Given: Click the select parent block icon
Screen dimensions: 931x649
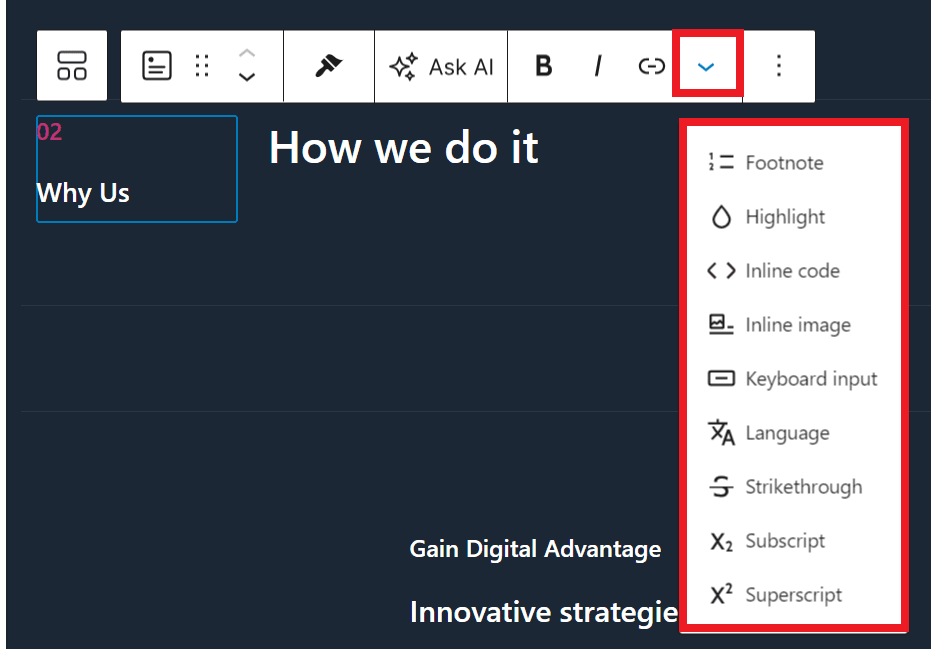Looking at the screenshot, I should pos(72,66).
